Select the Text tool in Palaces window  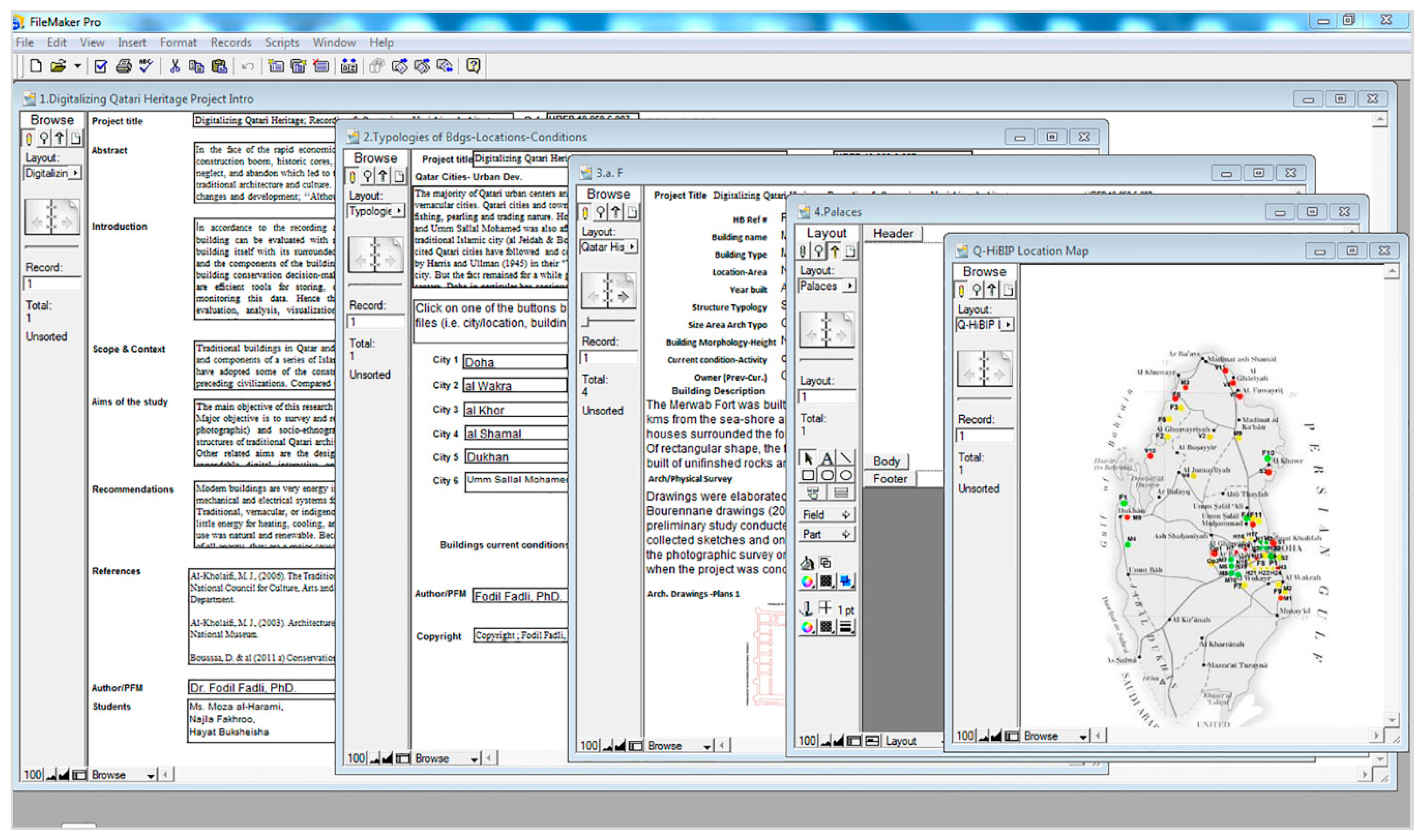point(827,459)
